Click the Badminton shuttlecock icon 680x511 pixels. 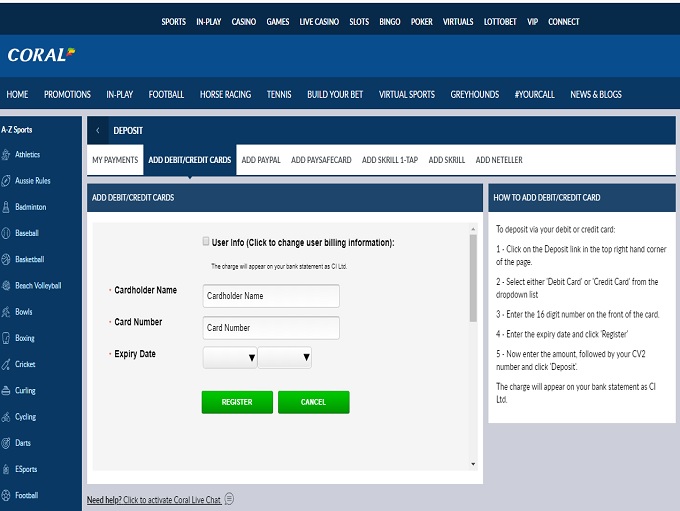click(x=6, y=207)
